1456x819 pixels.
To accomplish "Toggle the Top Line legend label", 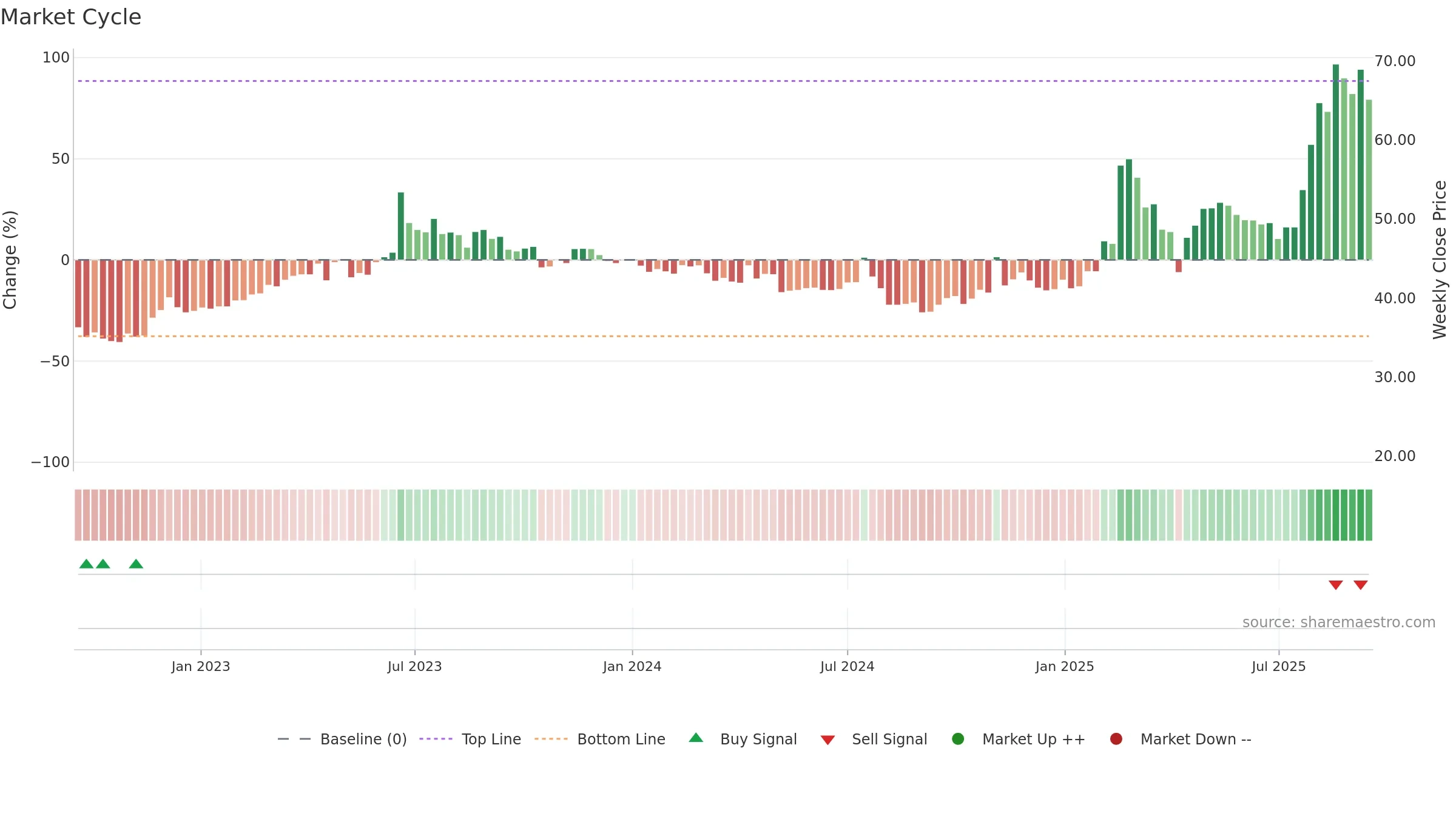I will tap(491, 740).
